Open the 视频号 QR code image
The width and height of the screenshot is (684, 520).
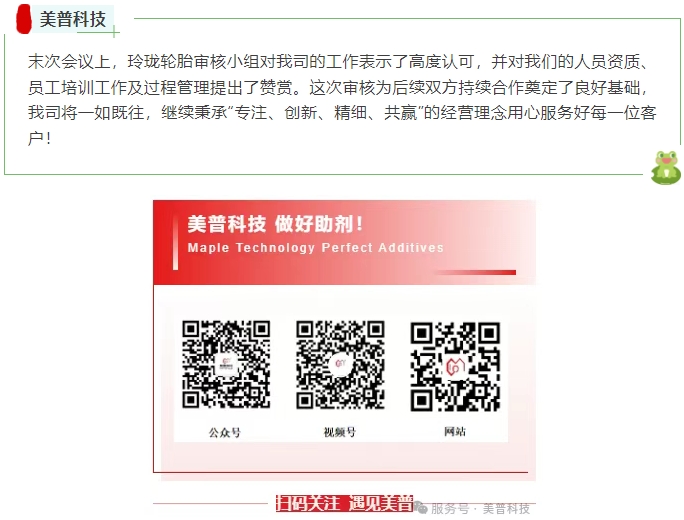pyautogui.click(x=340, y=365)
